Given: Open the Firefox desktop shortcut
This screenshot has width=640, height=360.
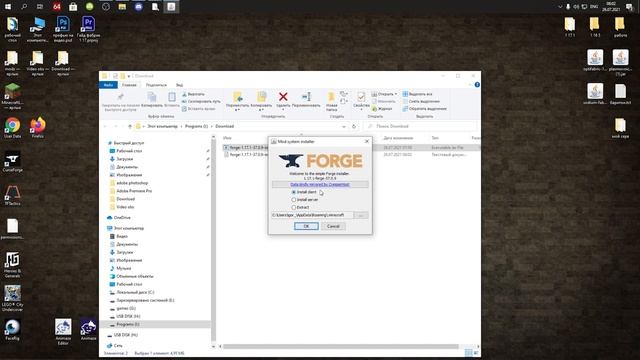Looking at the screenshot, I should [x=38, y=128].
